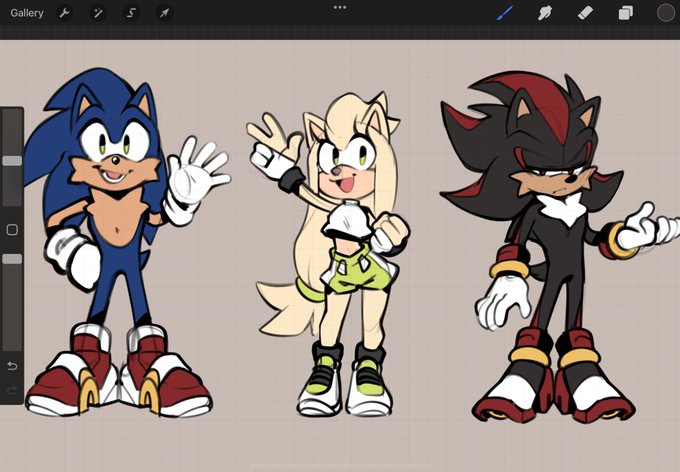Select the Eraser tool
This screenshot has height=472, width=680.
tap(585, 13)
